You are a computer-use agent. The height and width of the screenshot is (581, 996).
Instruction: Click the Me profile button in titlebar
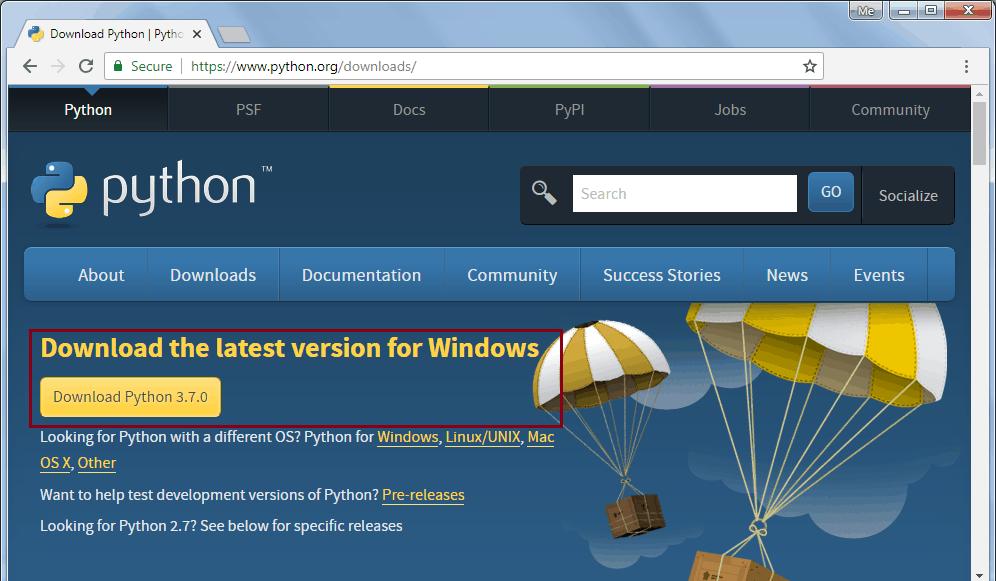click(x=864, y=10)
